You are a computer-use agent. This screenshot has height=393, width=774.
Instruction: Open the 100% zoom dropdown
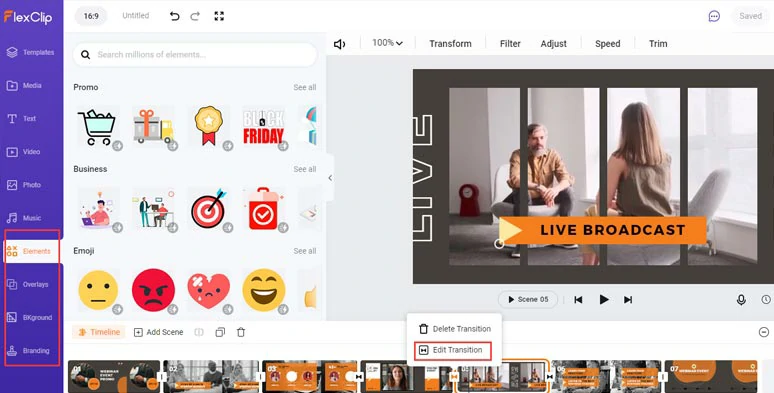[387, 43]
